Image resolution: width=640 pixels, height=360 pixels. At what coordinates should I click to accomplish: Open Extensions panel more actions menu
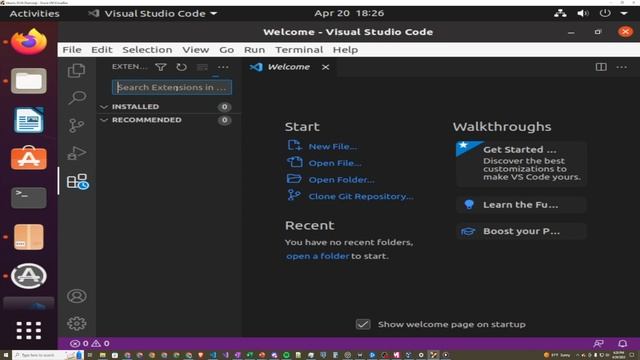(x=223, y=67)
